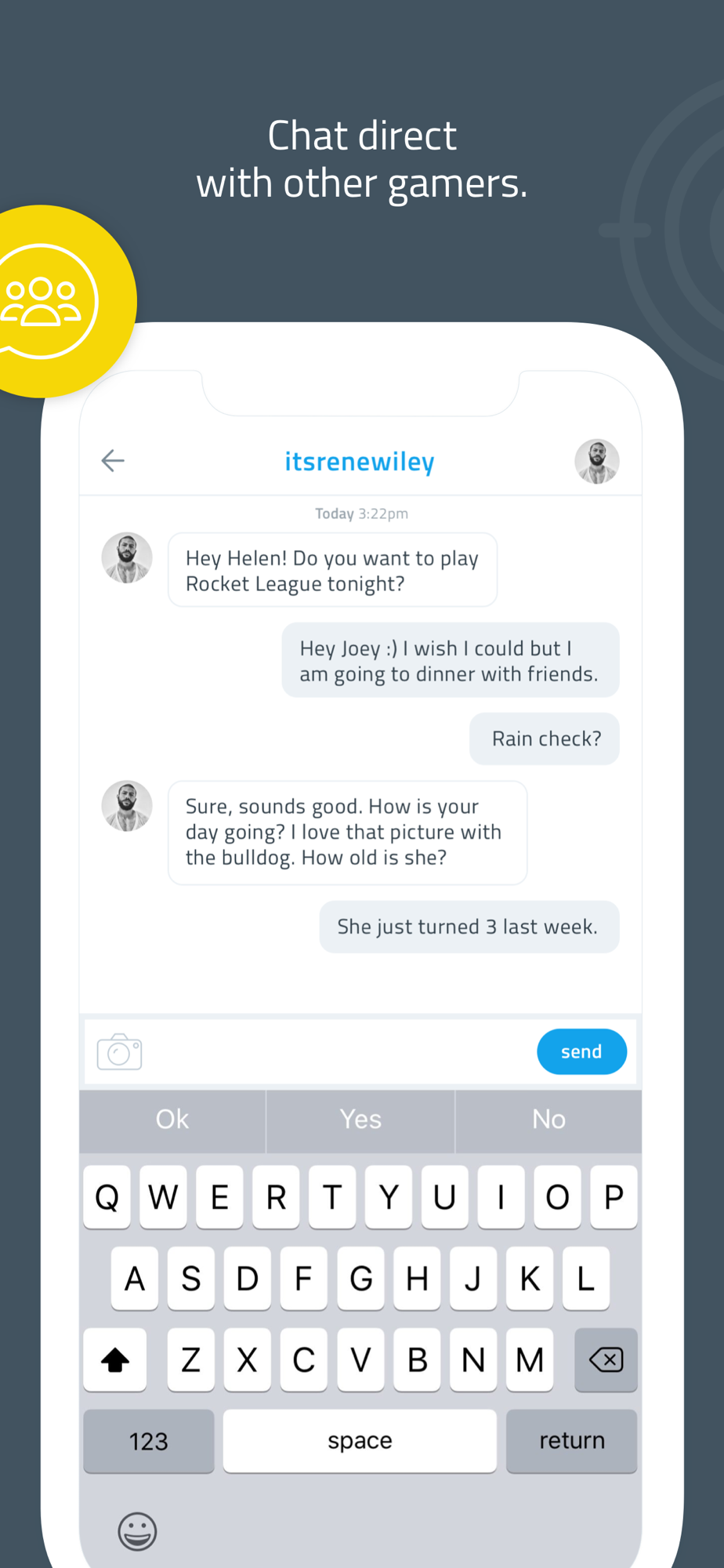
Task: Hit the return key
Action: tap(571, 1441)
